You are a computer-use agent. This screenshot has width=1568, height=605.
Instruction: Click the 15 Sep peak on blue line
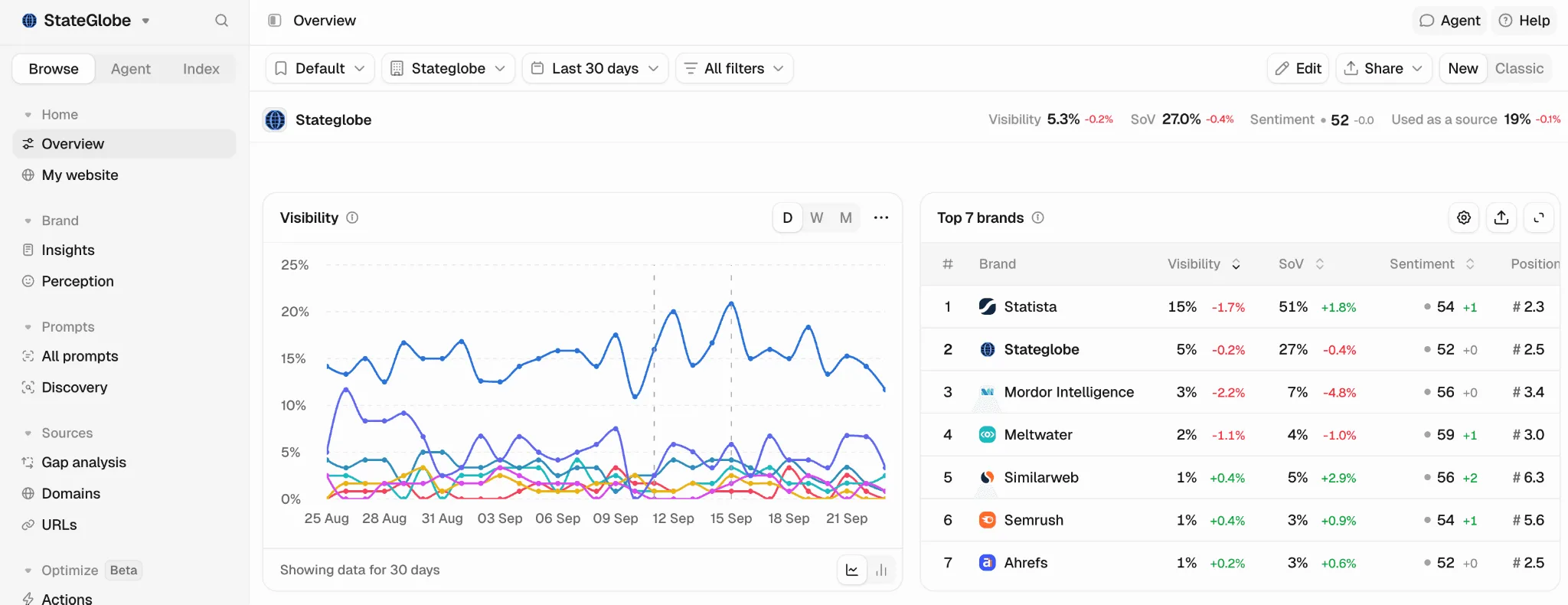click(731, 303)
